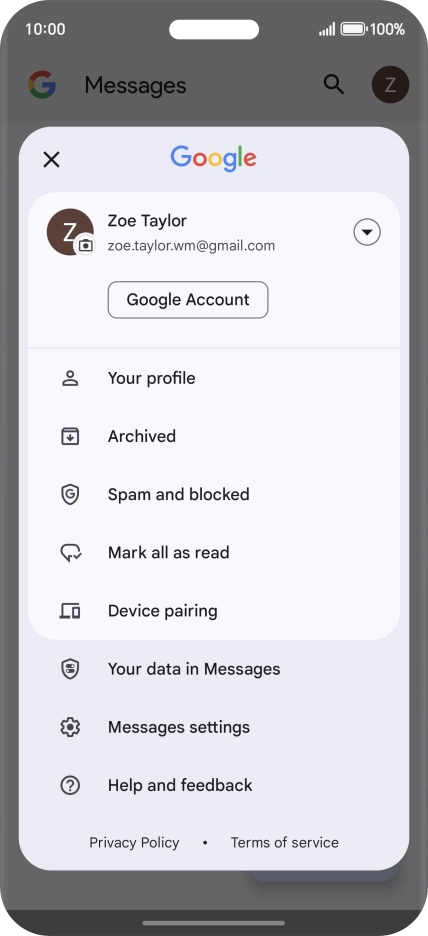The height and width of the screenshot is (936, 428).
Task: Open the Terms of service link
Action: coord(285,842)
